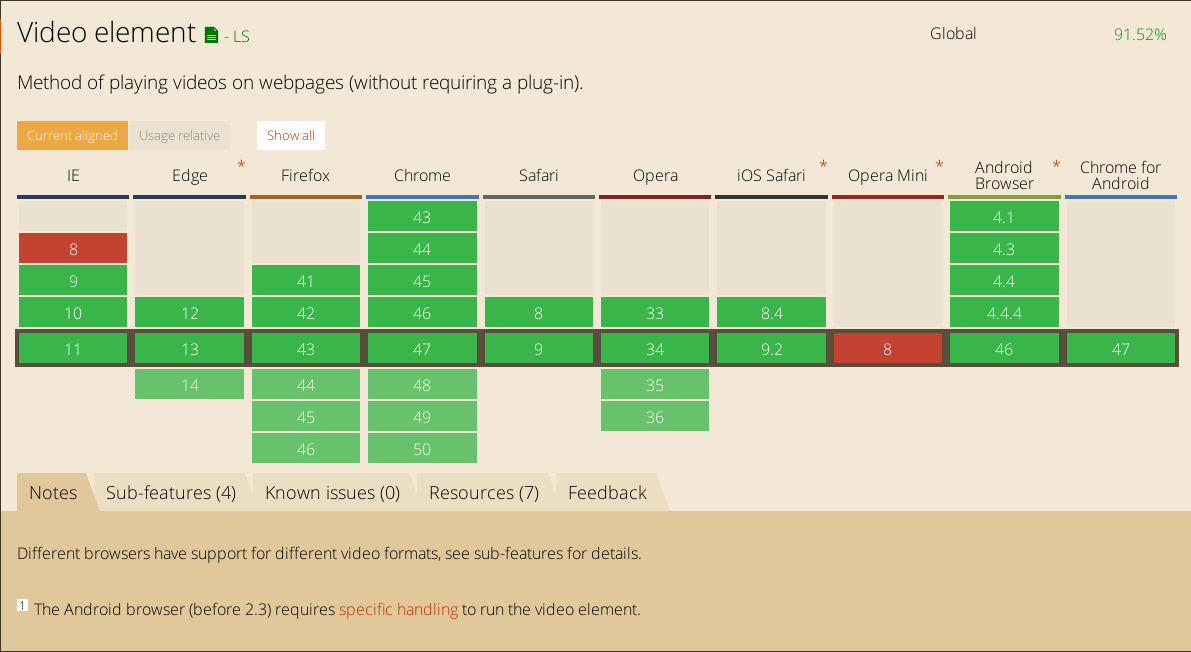The image size is (1191, 652).
Task: Open the Notes tab
Action: [x=53, y=493]
